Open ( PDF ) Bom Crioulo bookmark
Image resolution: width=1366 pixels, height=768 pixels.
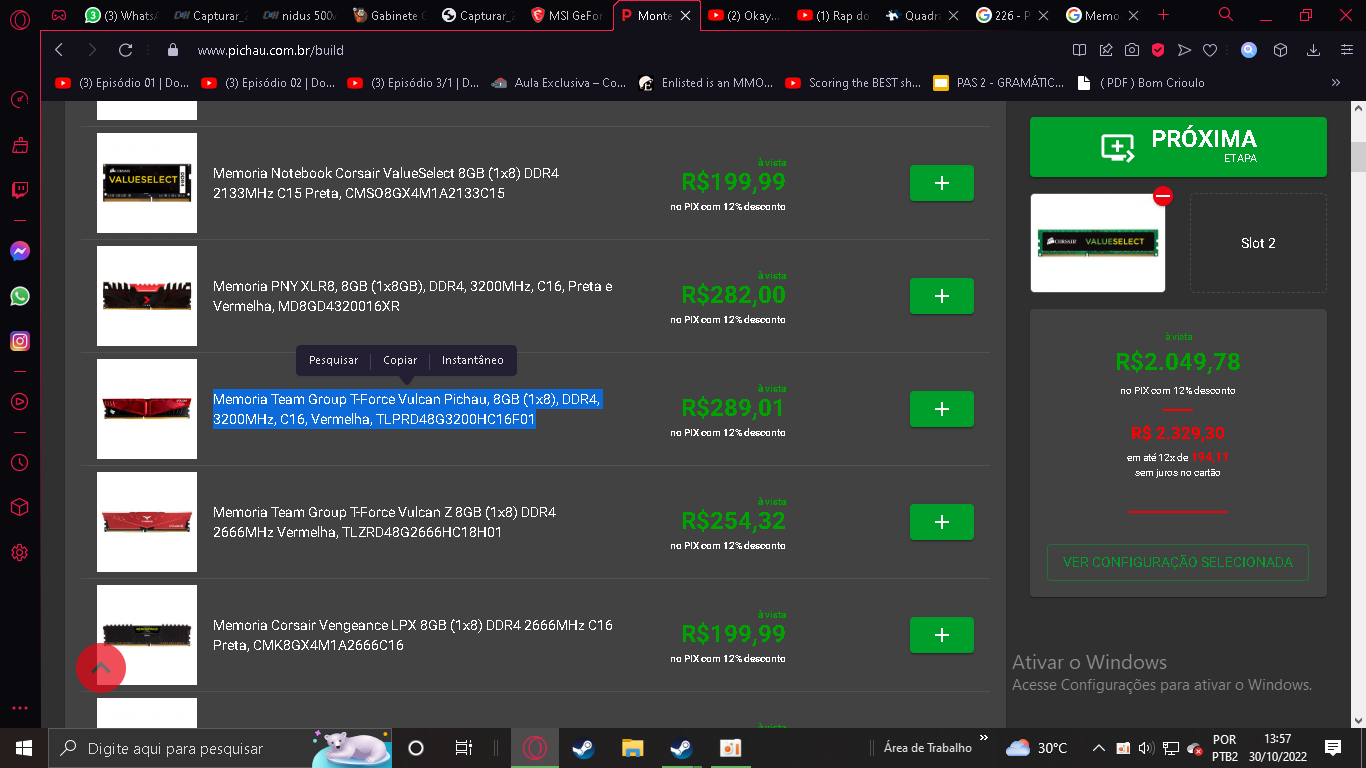pos(1141,83)
